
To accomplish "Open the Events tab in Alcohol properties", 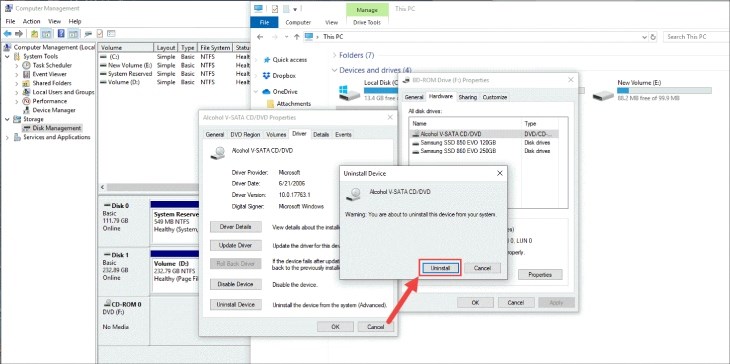I will pos(343,135).
